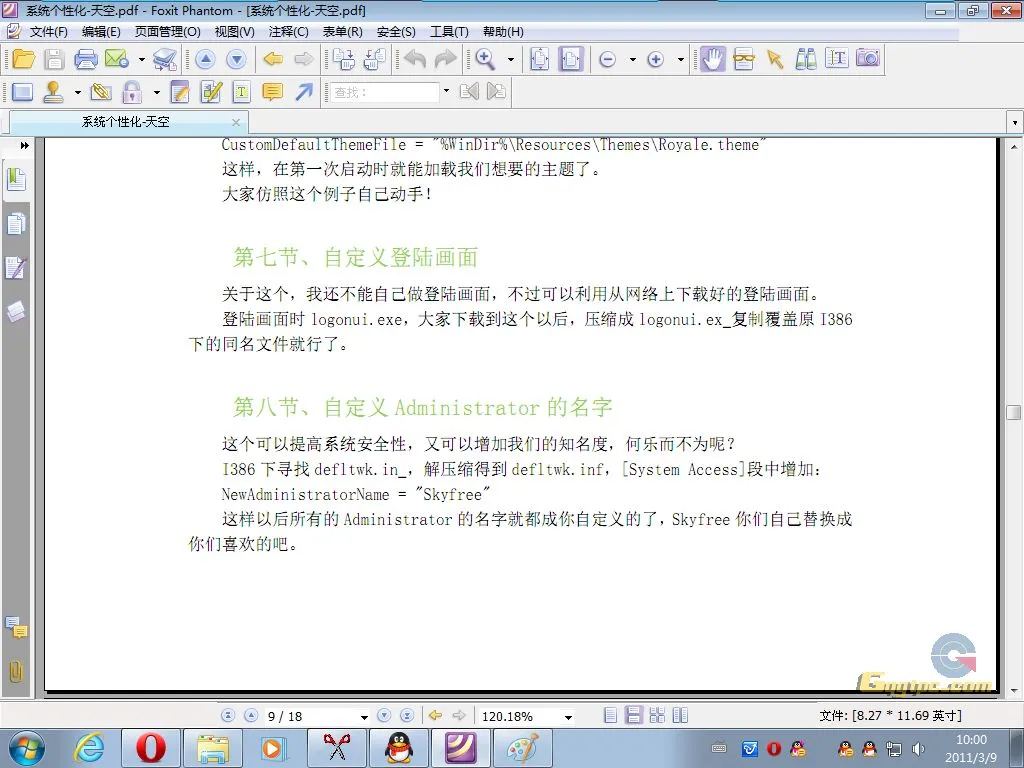1024x768 pixels.
Task: Select the Hand tool
Action: (x=713, y=60)
